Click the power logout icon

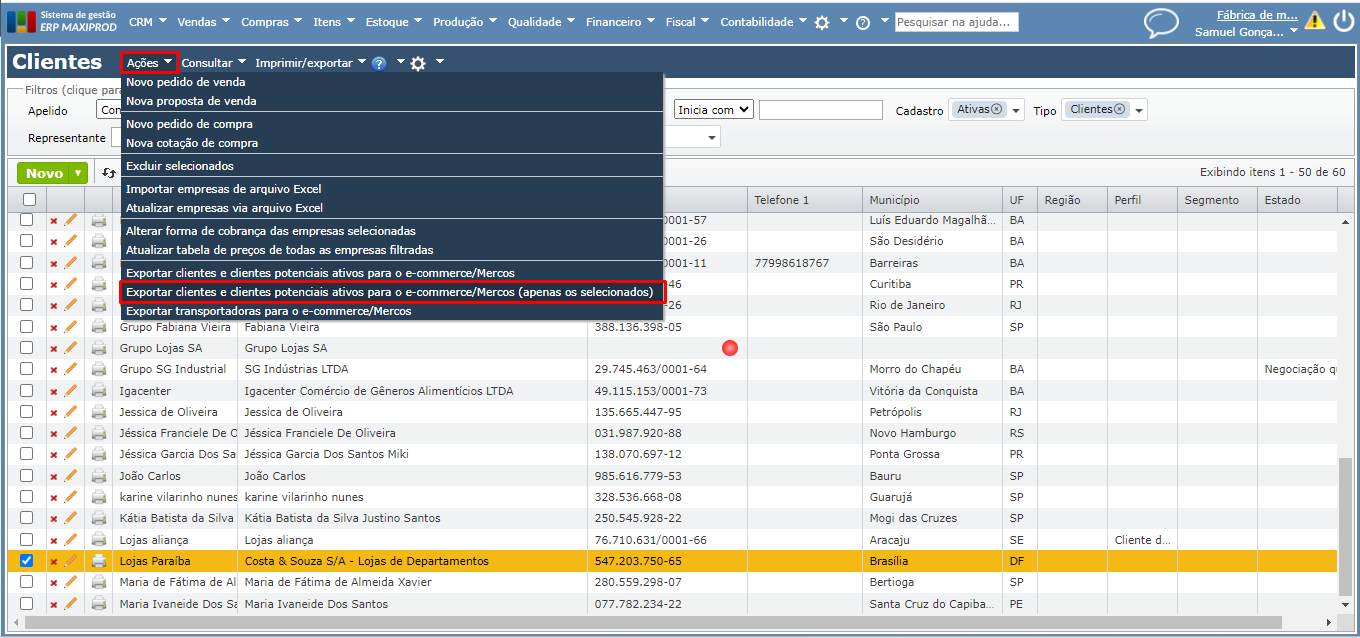pos(1342,22)
